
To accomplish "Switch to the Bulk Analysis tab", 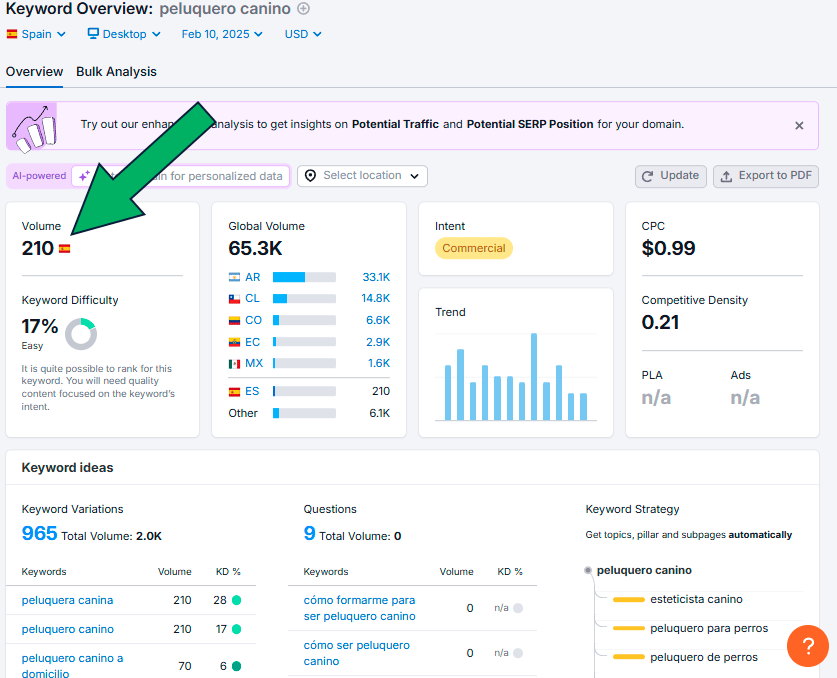I will coord(116,72).
